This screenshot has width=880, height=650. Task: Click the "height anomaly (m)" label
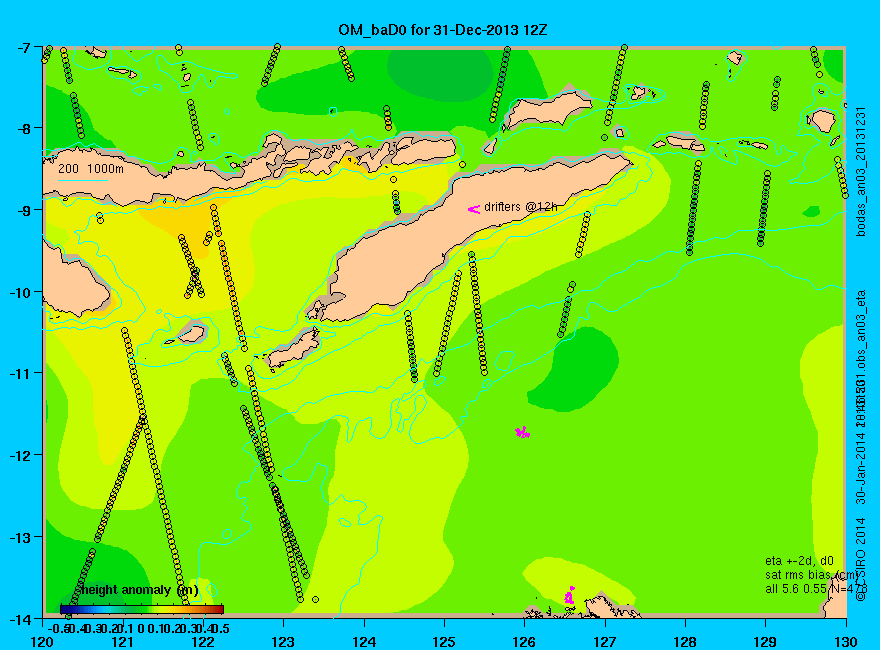point(138,590)
